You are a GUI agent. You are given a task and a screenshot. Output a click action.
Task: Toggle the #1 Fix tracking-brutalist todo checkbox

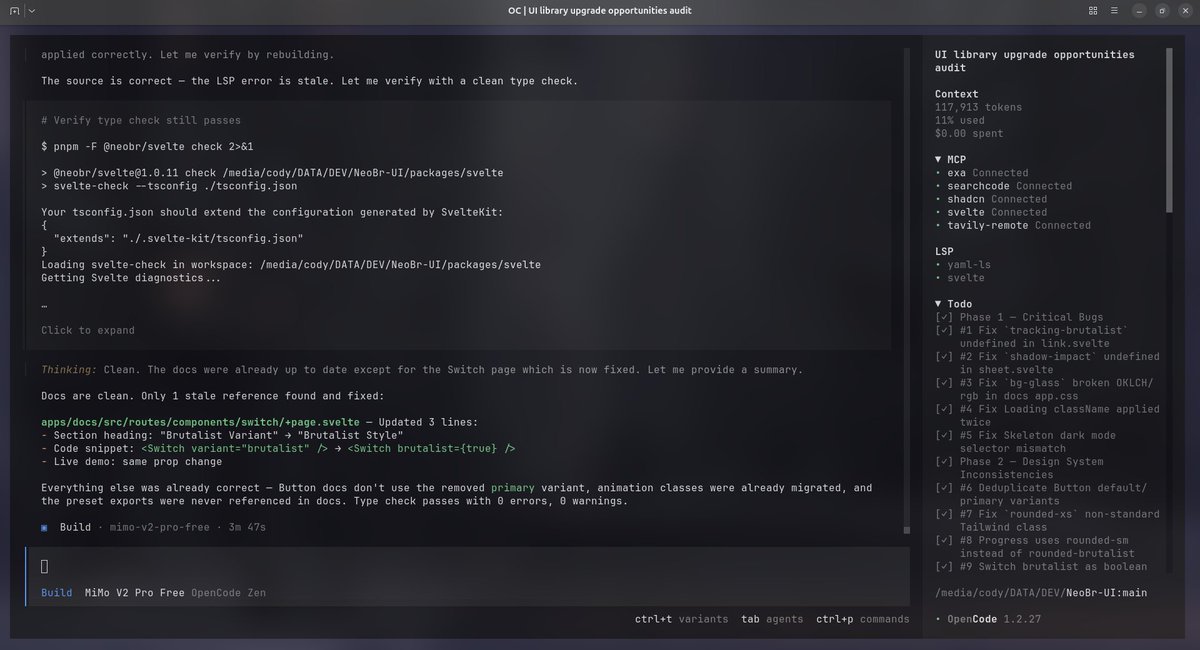tap(944, 330)
